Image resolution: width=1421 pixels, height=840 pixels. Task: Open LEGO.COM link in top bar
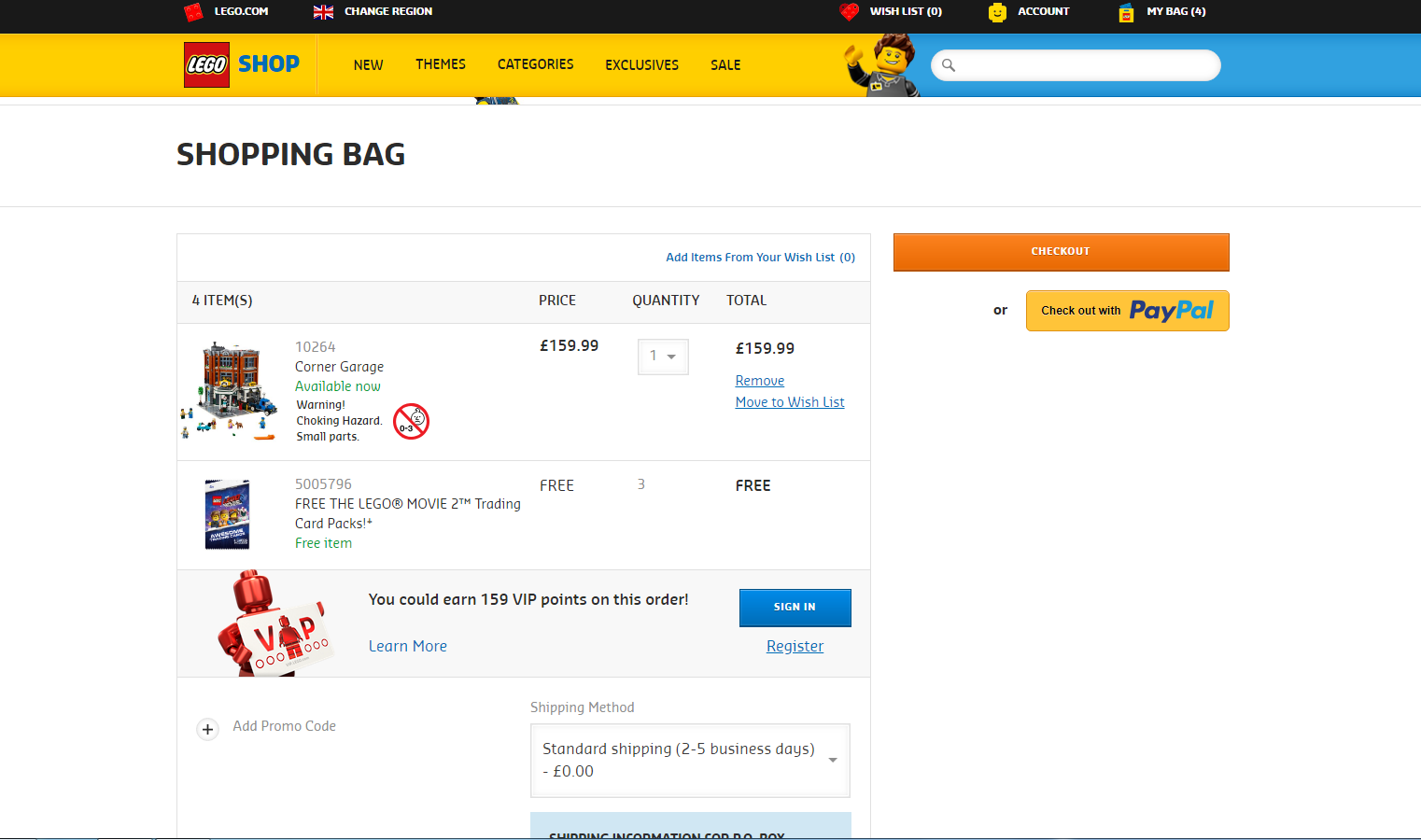click(x=241, y=11)
